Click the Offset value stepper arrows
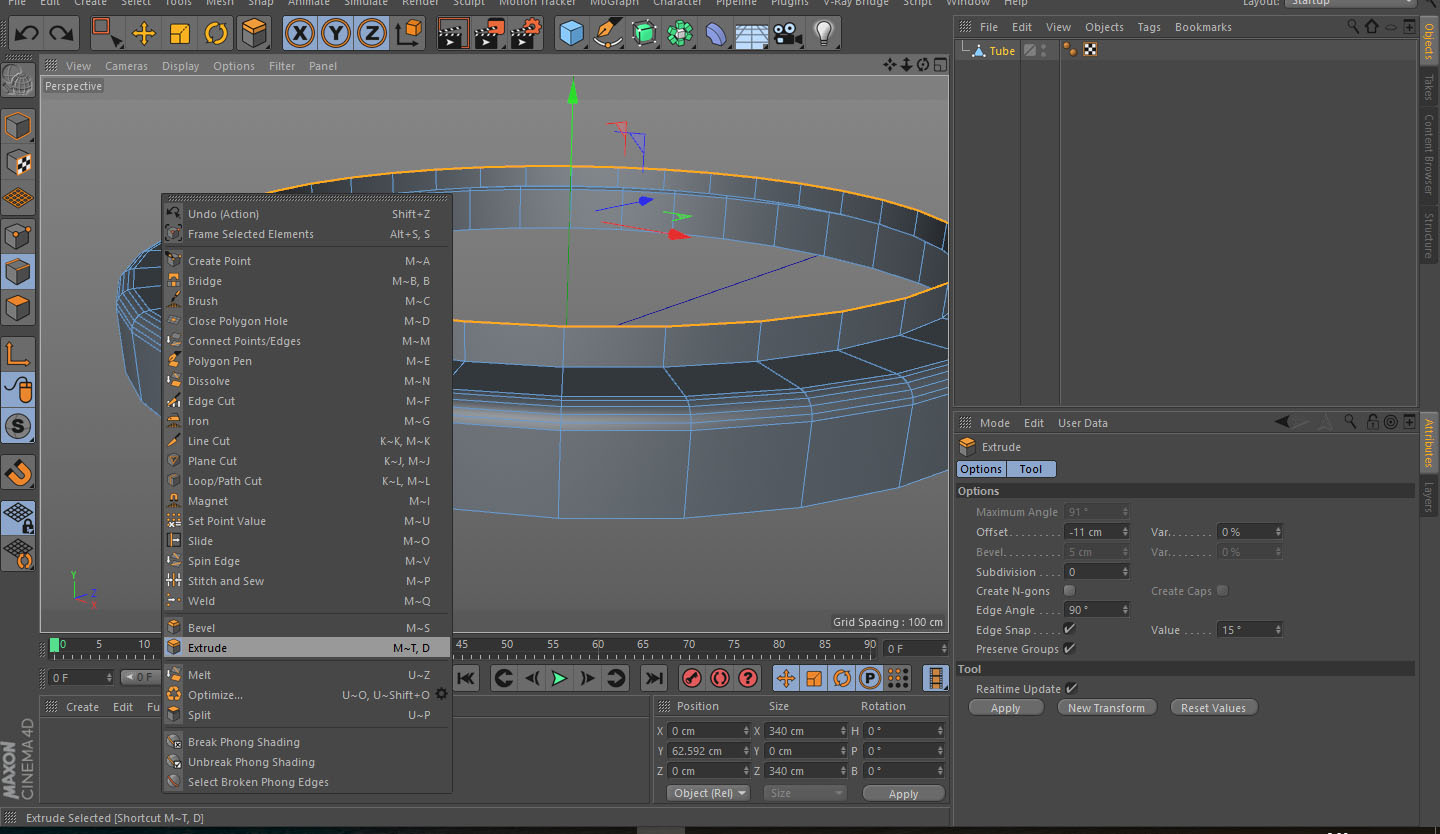The height and width of the screenshot is (834, 1440). pos(1125,532)
